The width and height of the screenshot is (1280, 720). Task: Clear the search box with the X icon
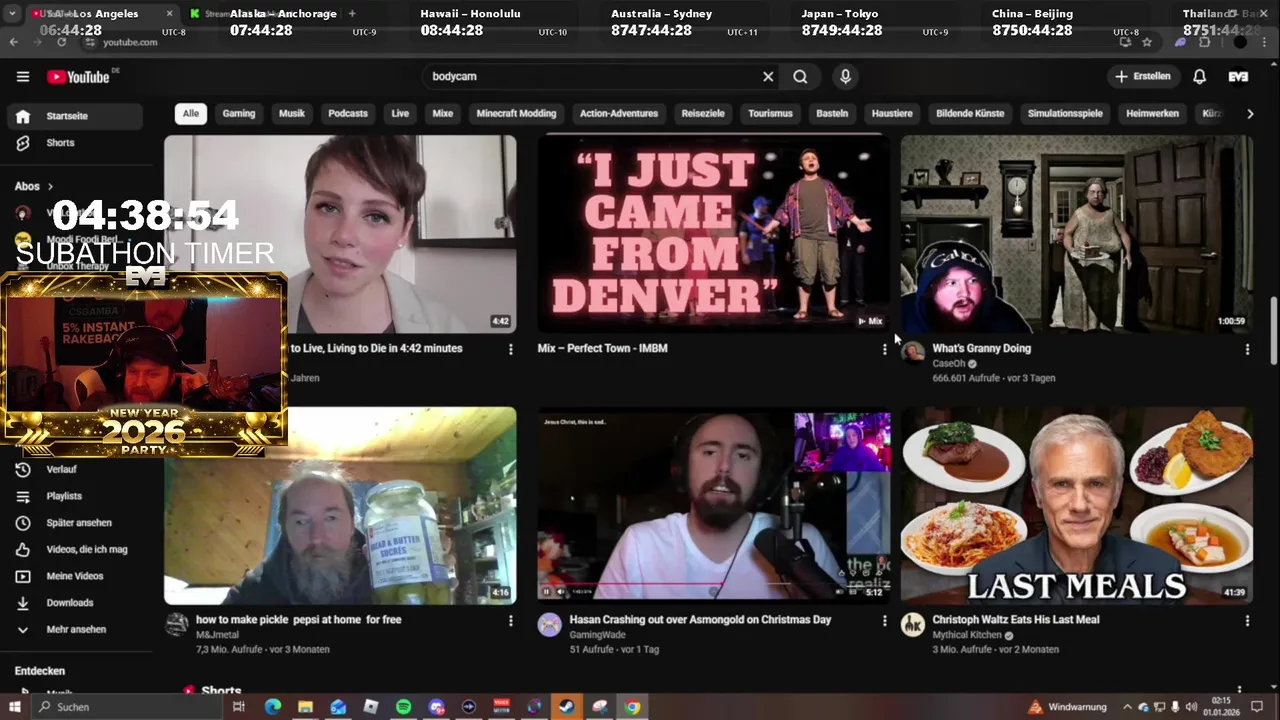(768, 76)
